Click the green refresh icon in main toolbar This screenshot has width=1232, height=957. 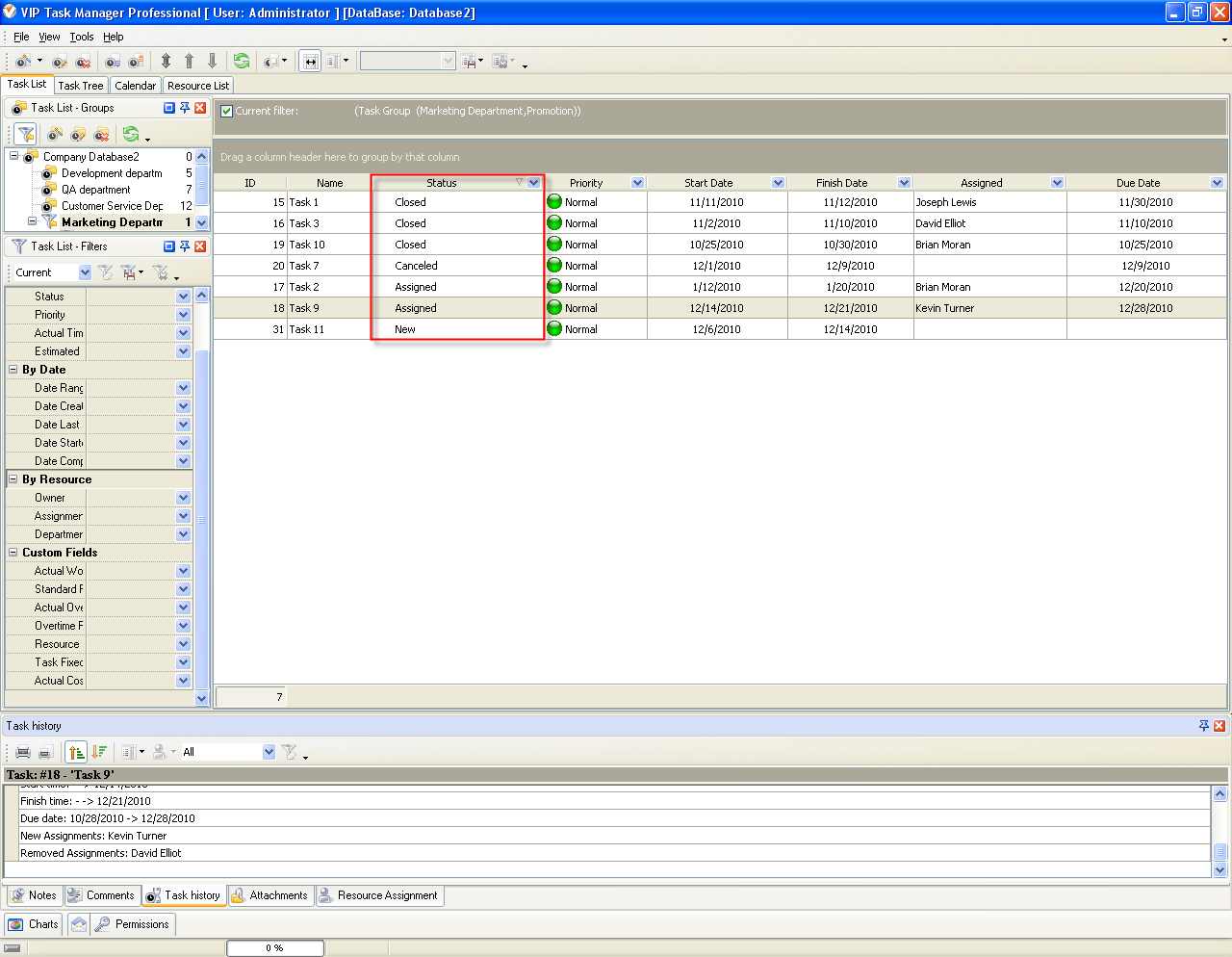[242, 61]
